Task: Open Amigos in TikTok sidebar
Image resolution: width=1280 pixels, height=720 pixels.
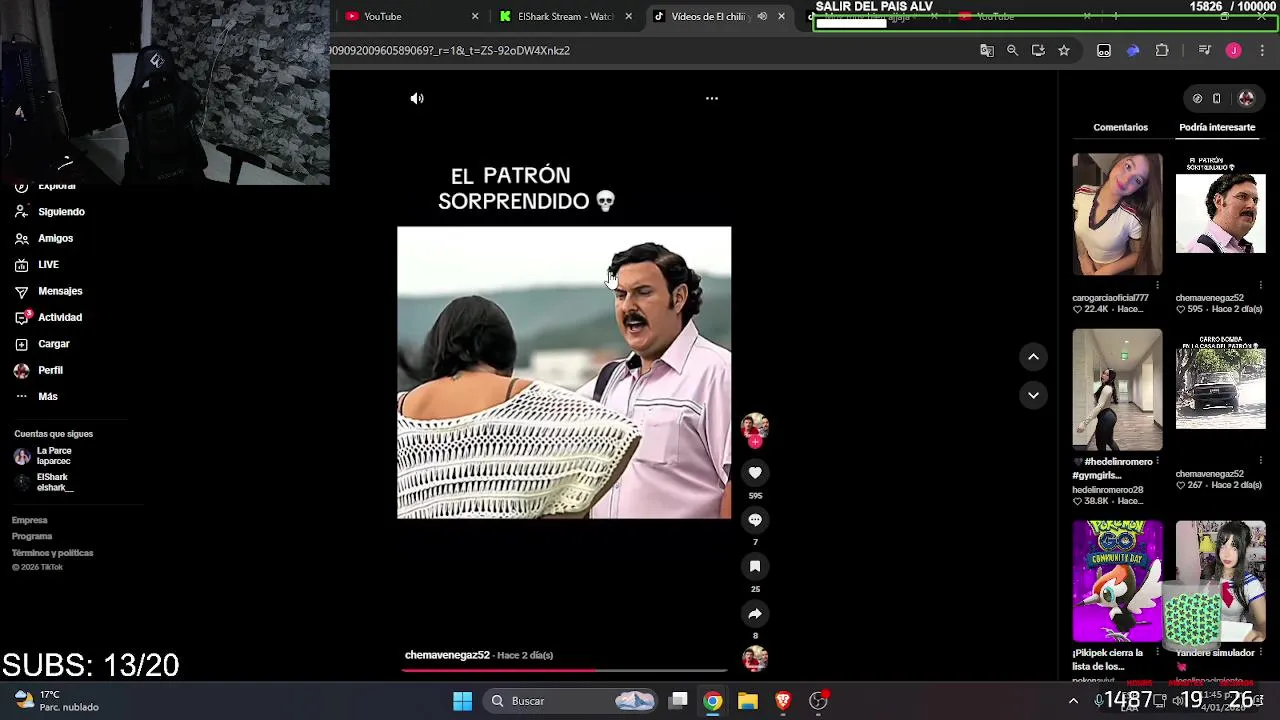Action: pos(55,238)
